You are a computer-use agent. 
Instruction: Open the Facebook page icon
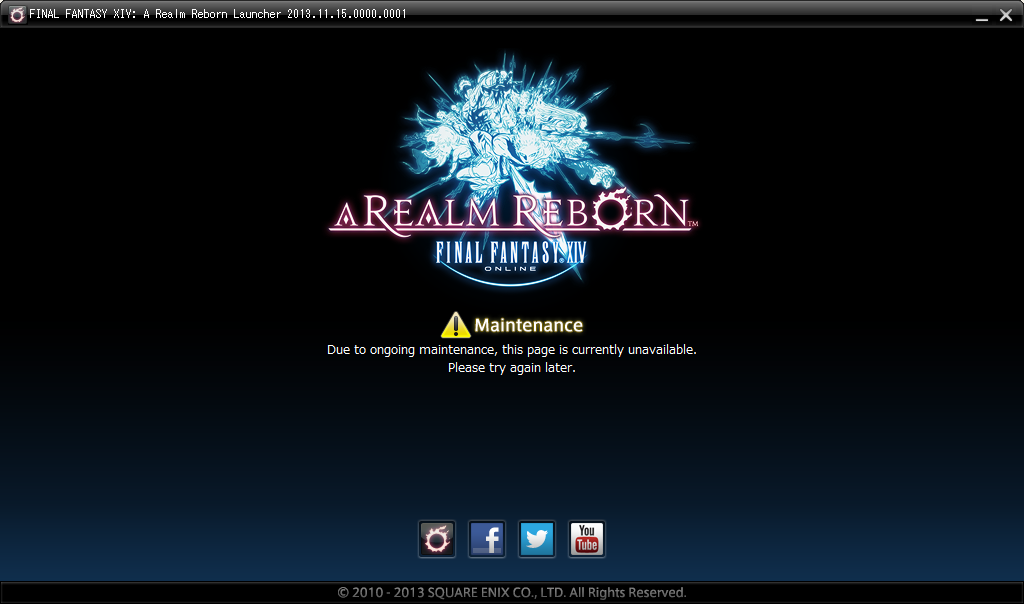(x=487, y=539)
